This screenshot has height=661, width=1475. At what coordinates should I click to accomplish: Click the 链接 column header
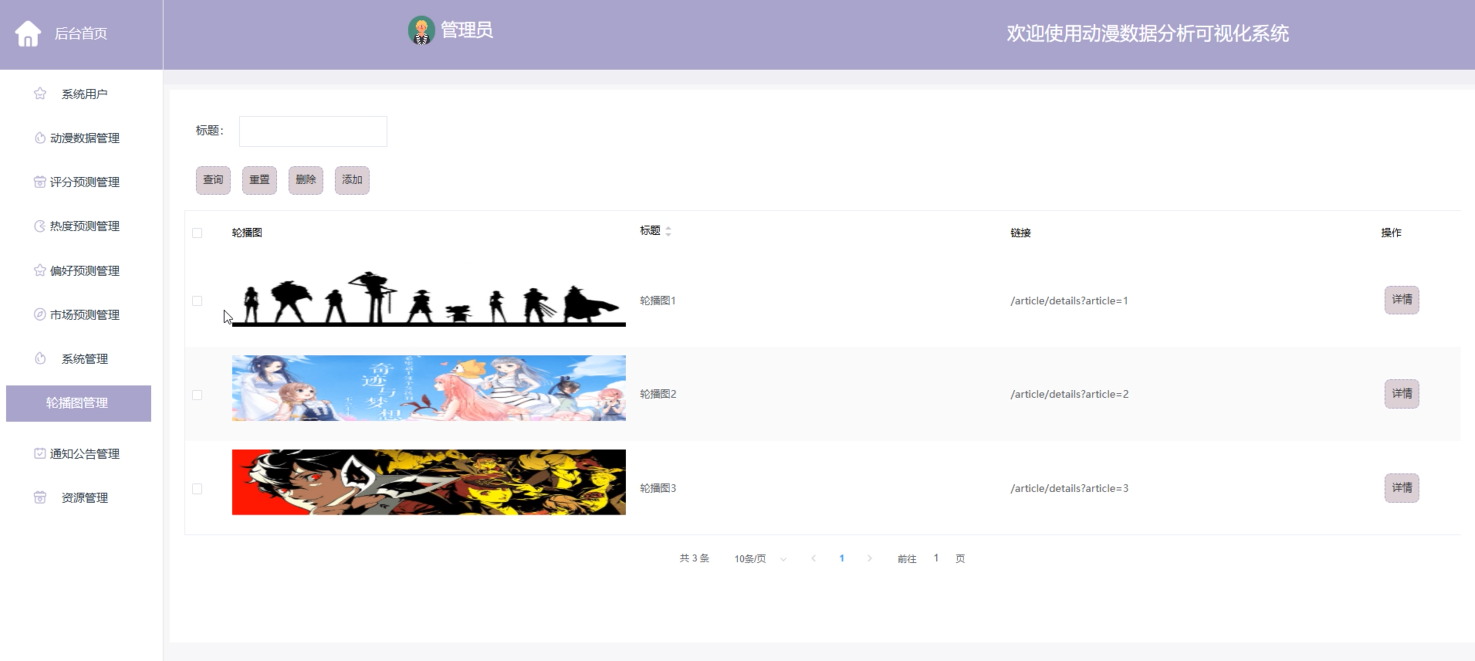(x=1020, y=233)
